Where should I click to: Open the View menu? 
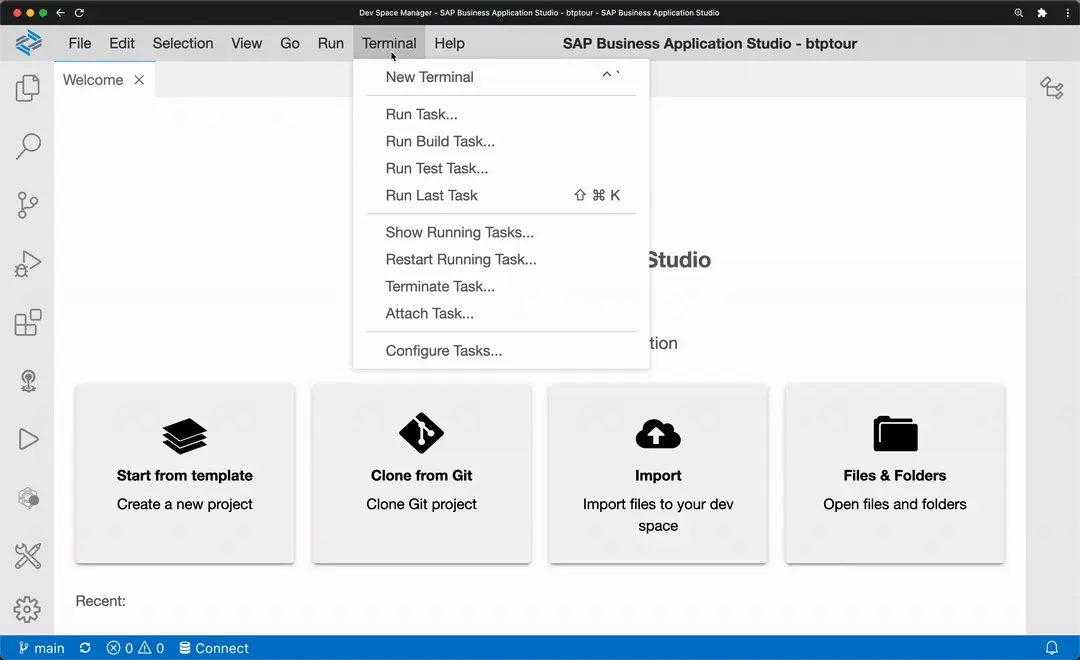pos(246,43)
